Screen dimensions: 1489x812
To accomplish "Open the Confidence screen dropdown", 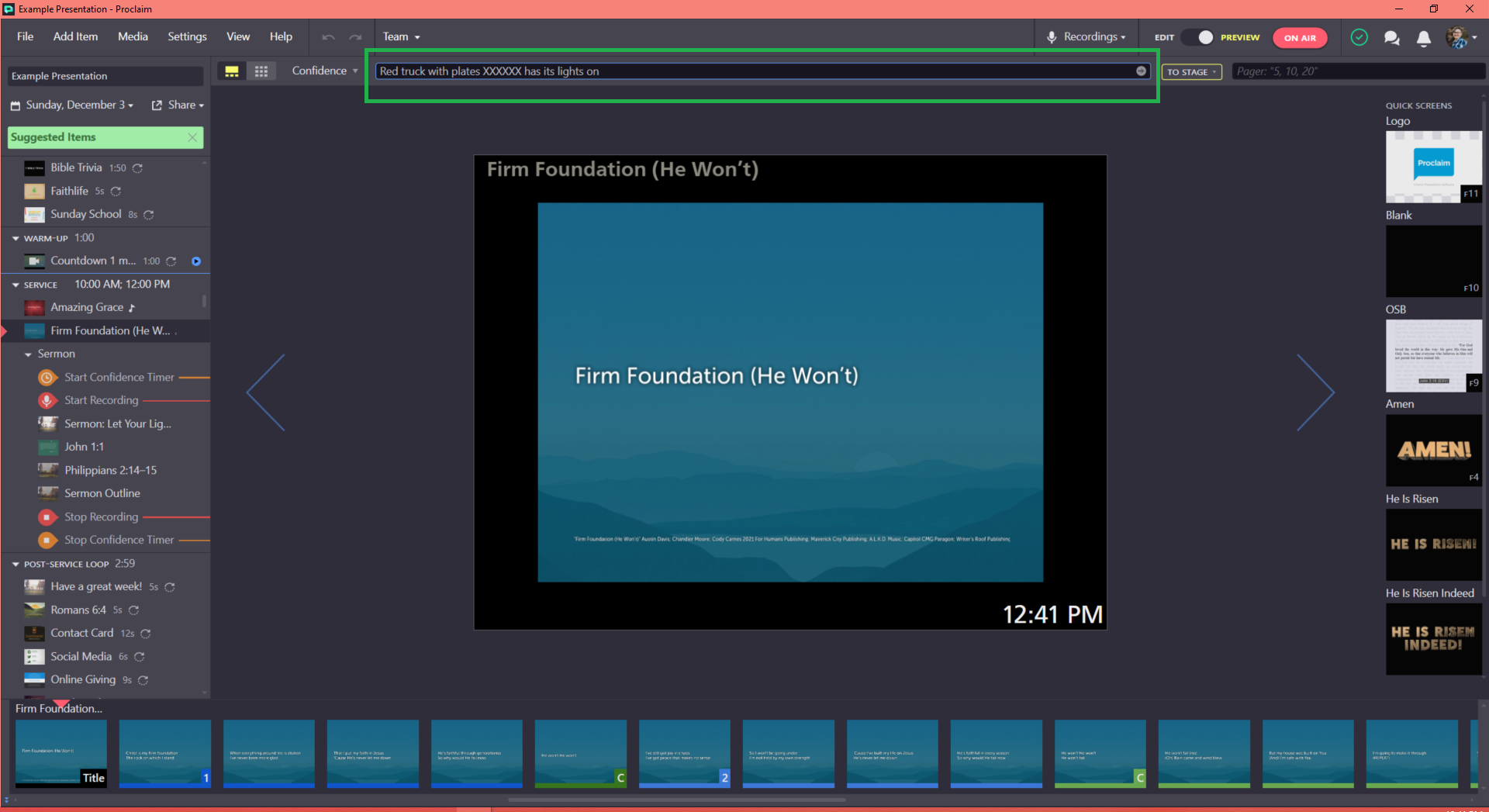I will (x=324, y=71).
